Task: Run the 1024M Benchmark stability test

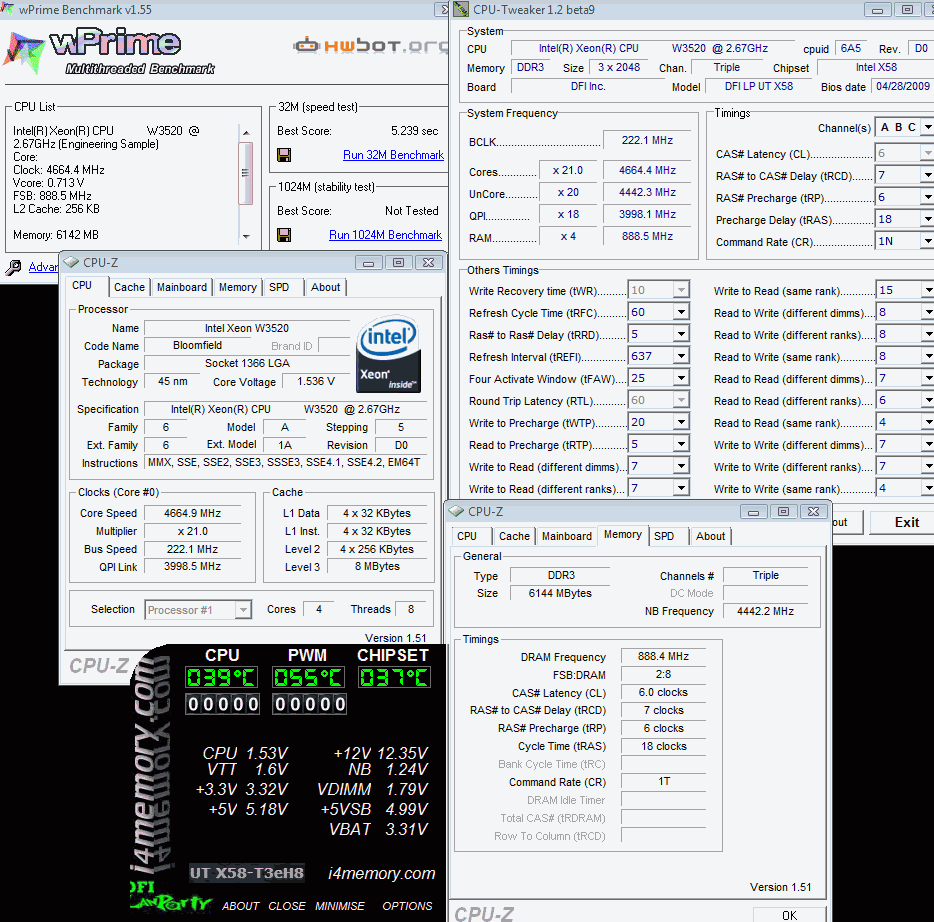Action: (x=385, y=235)
